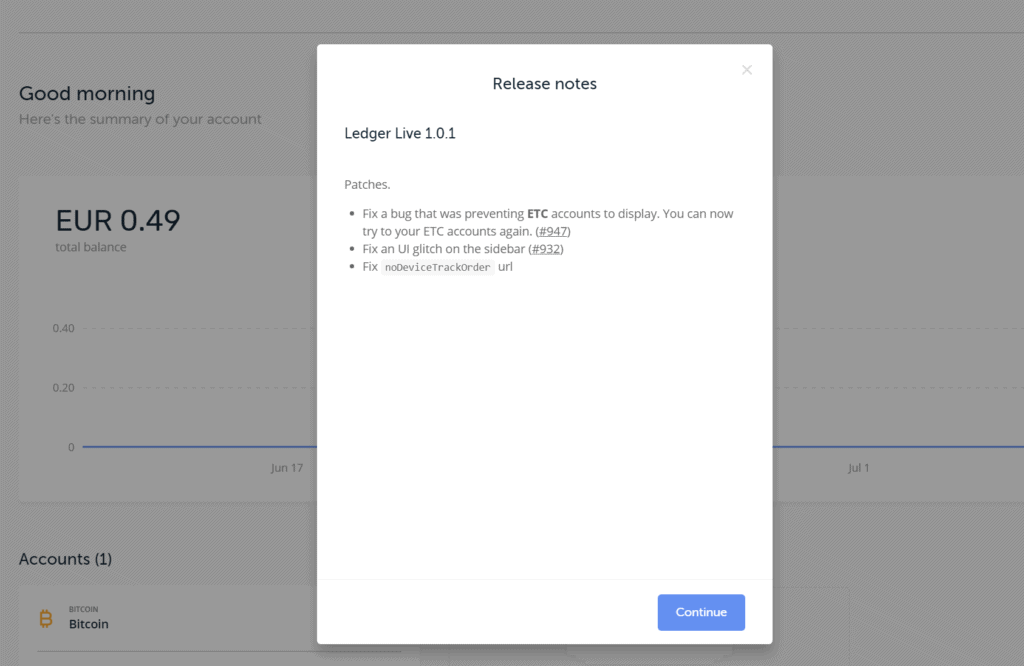Open the #932 issue link
The width and height of the screenshot is (1024, 666).
pyautogui.click(x=546, y=249)
